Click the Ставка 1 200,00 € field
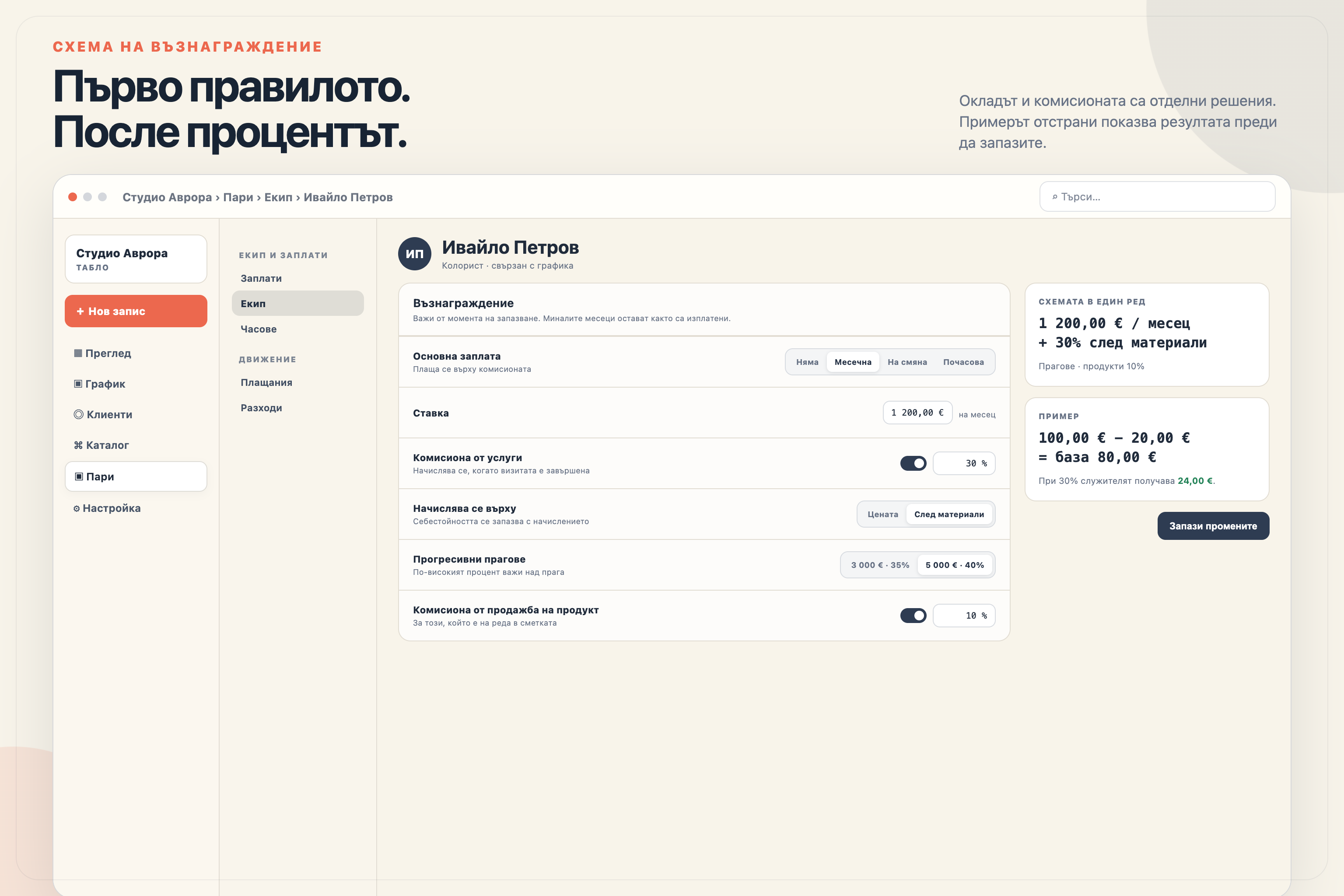Image resolution: width=1344 pixels, height=896 pixels. coord(917,413)
